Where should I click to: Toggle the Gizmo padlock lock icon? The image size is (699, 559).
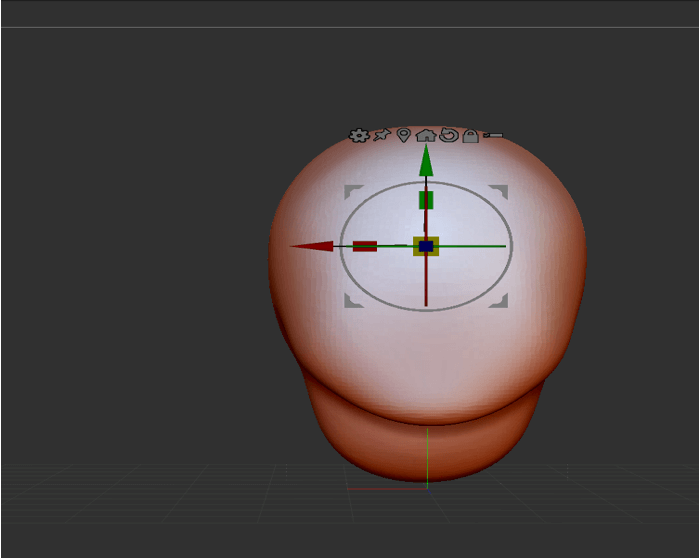pos(470,136)
